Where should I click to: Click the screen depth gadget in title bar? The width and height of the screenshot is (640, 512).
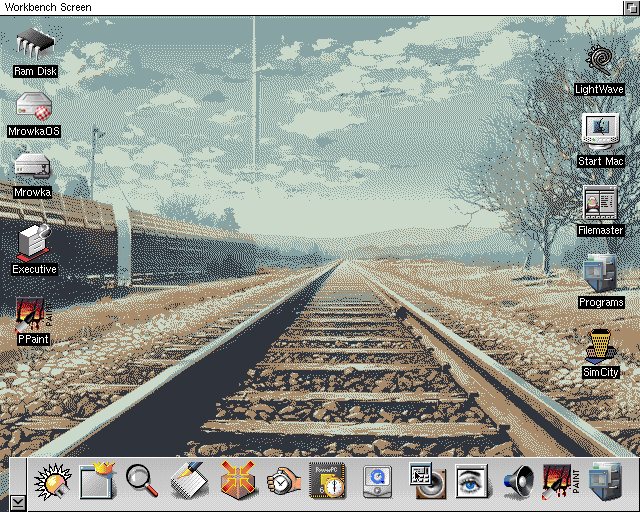click(631, 7)
